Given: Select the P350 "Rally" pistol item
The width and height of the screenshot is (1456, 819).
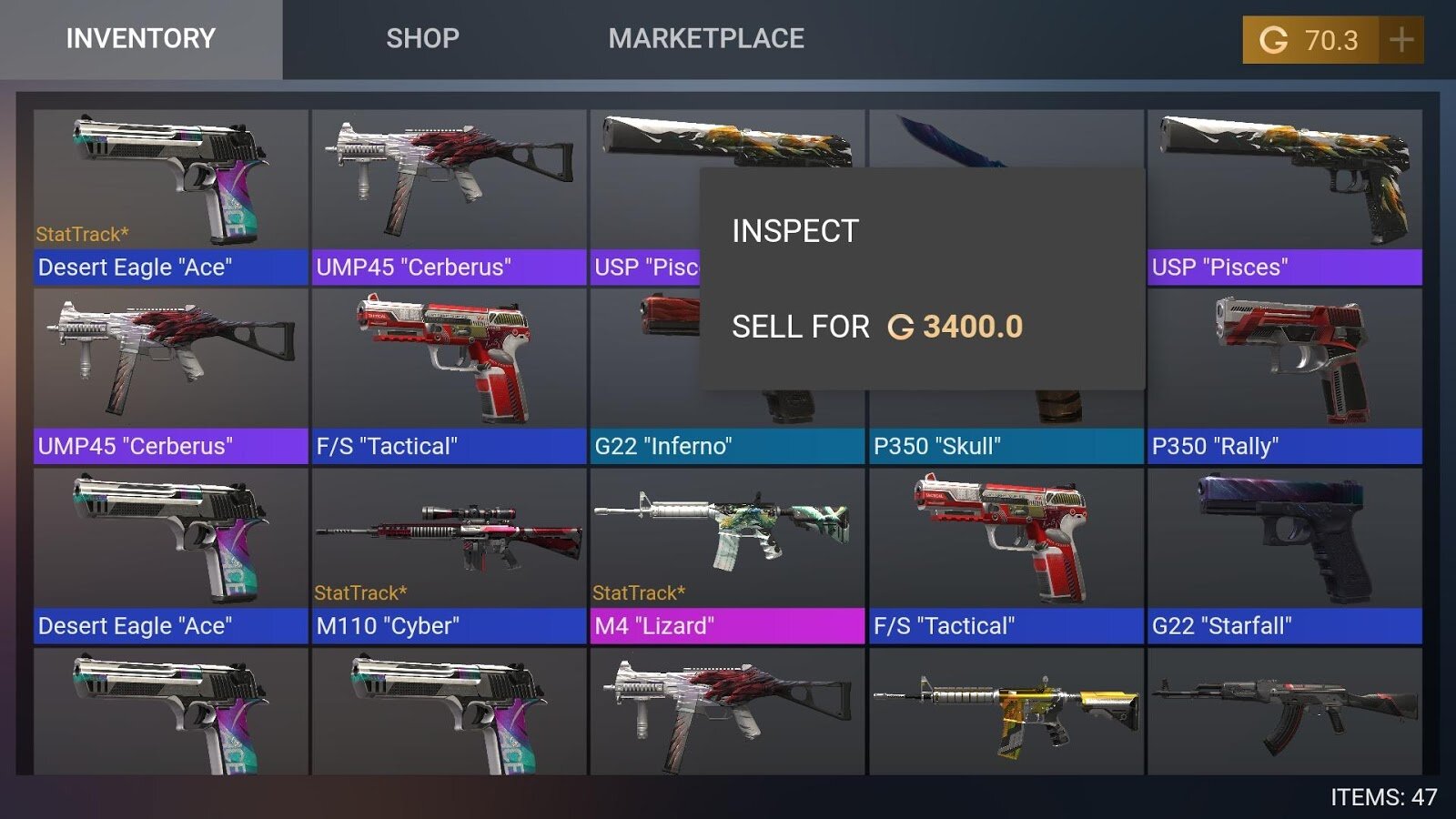Looking at the screenshot, I should (1284, 377).
